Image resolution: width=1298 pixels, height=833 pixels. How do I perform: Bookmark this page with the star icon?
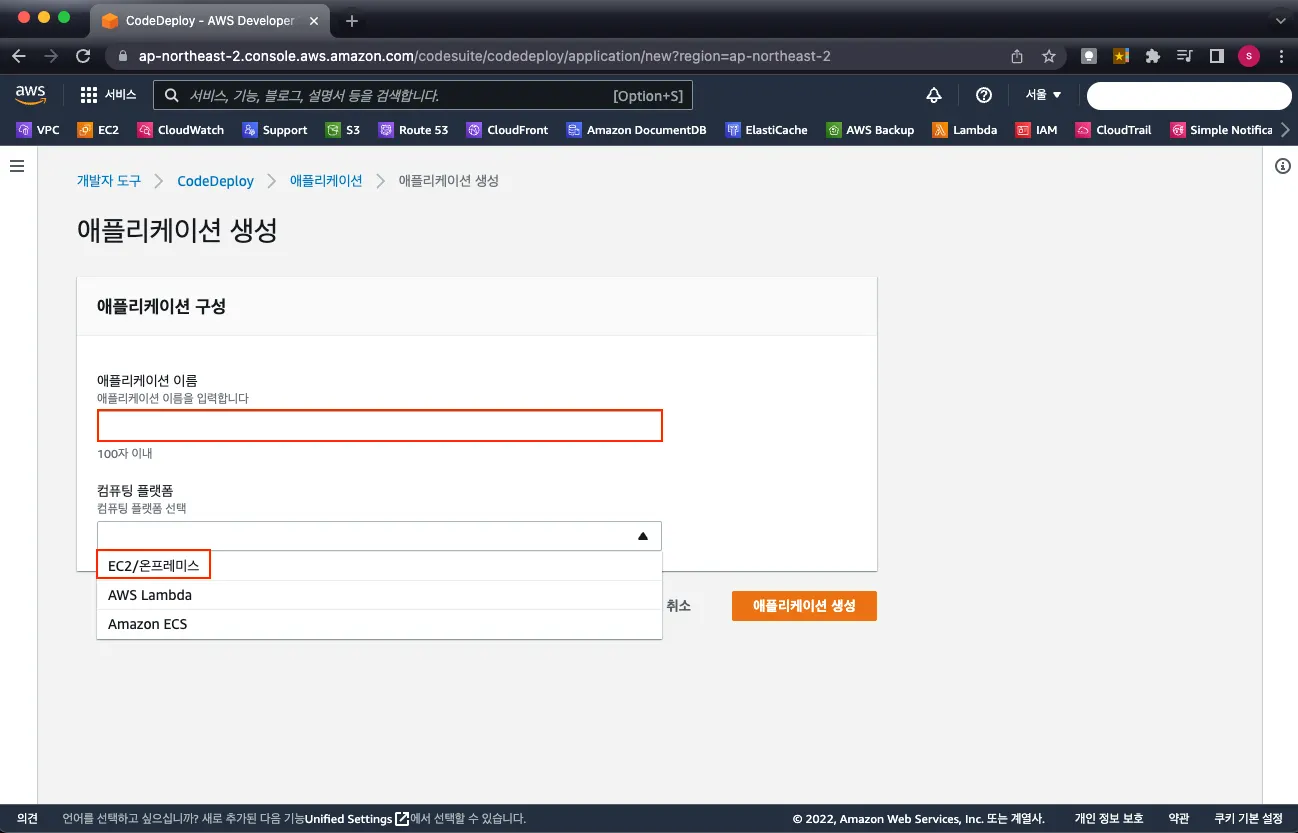(1049, 56)
